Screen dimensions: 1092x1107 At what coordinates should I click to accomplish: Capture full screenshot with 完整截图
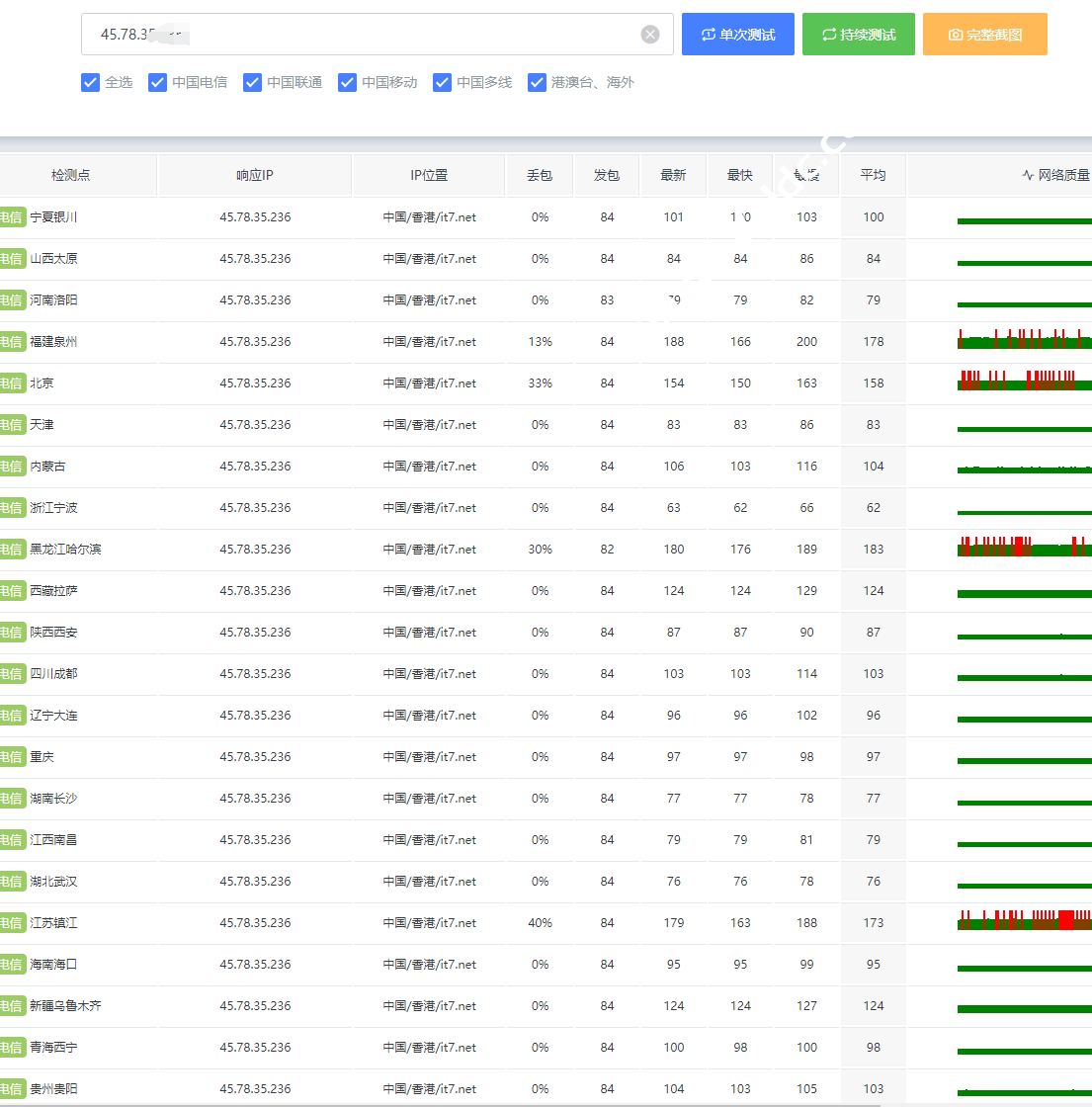tap(984, 35)
